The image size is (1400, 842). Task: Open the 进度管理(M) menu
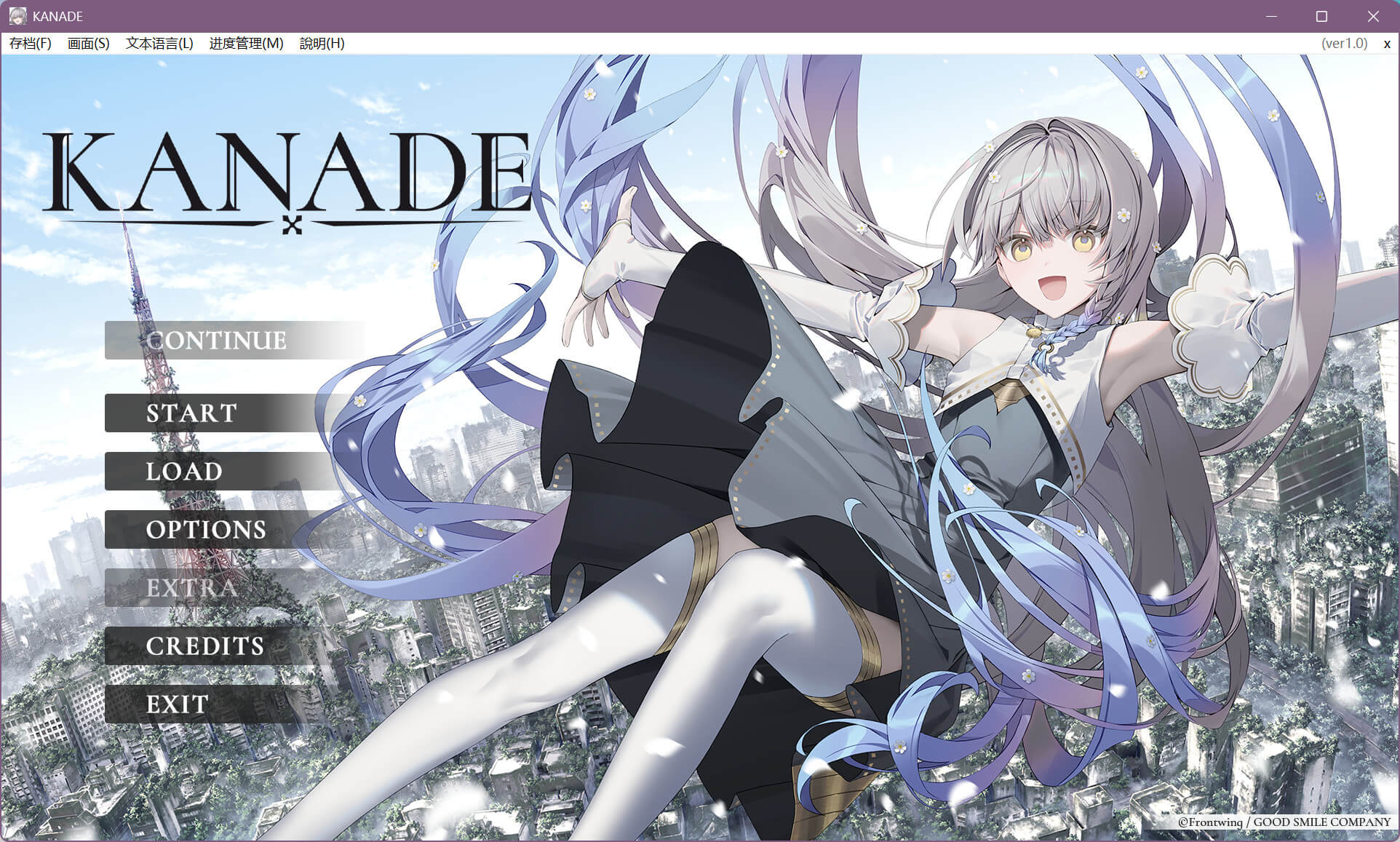(x=246, y=44)
